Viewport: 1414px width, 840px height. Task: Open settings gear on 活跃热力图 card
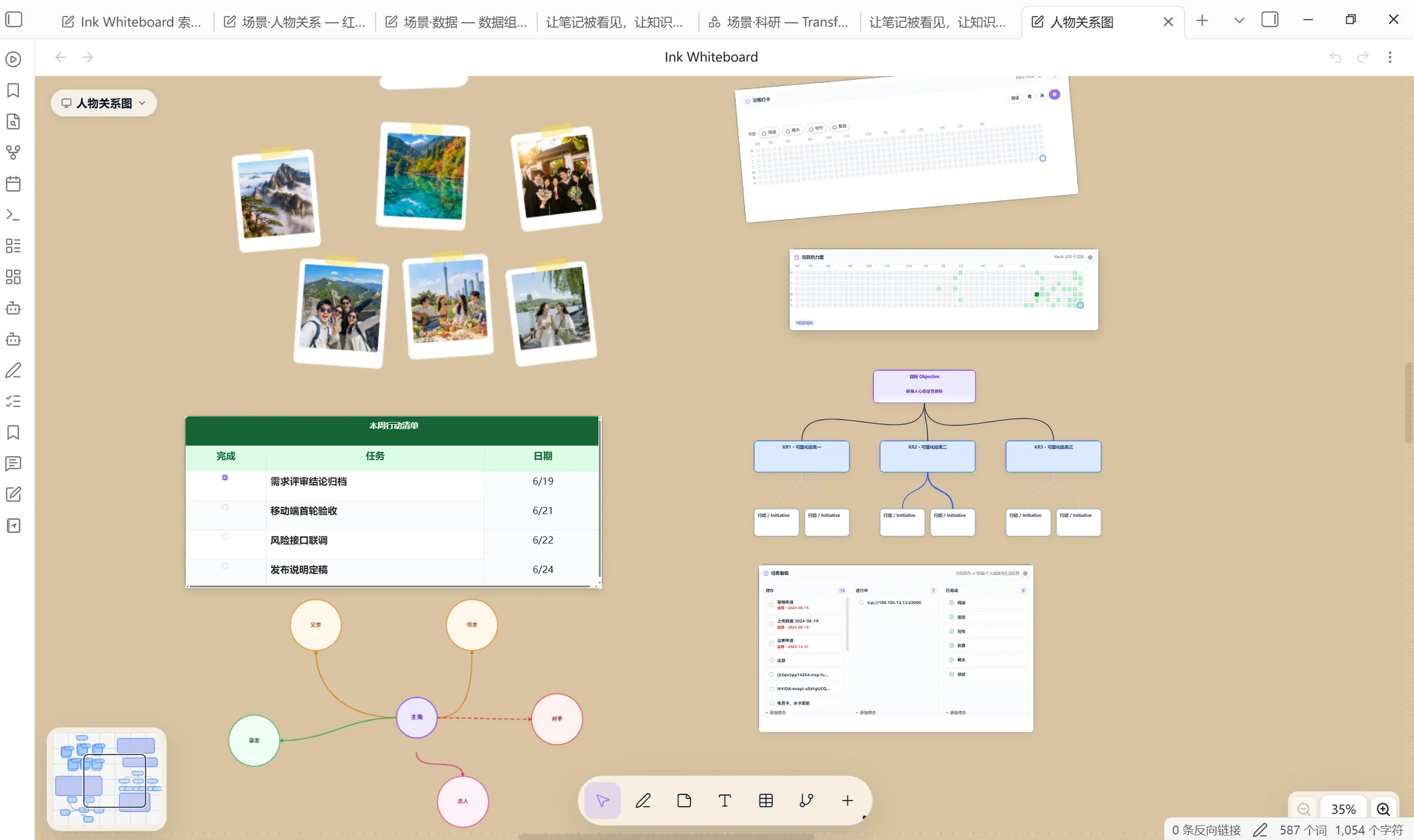[1090, 257]
